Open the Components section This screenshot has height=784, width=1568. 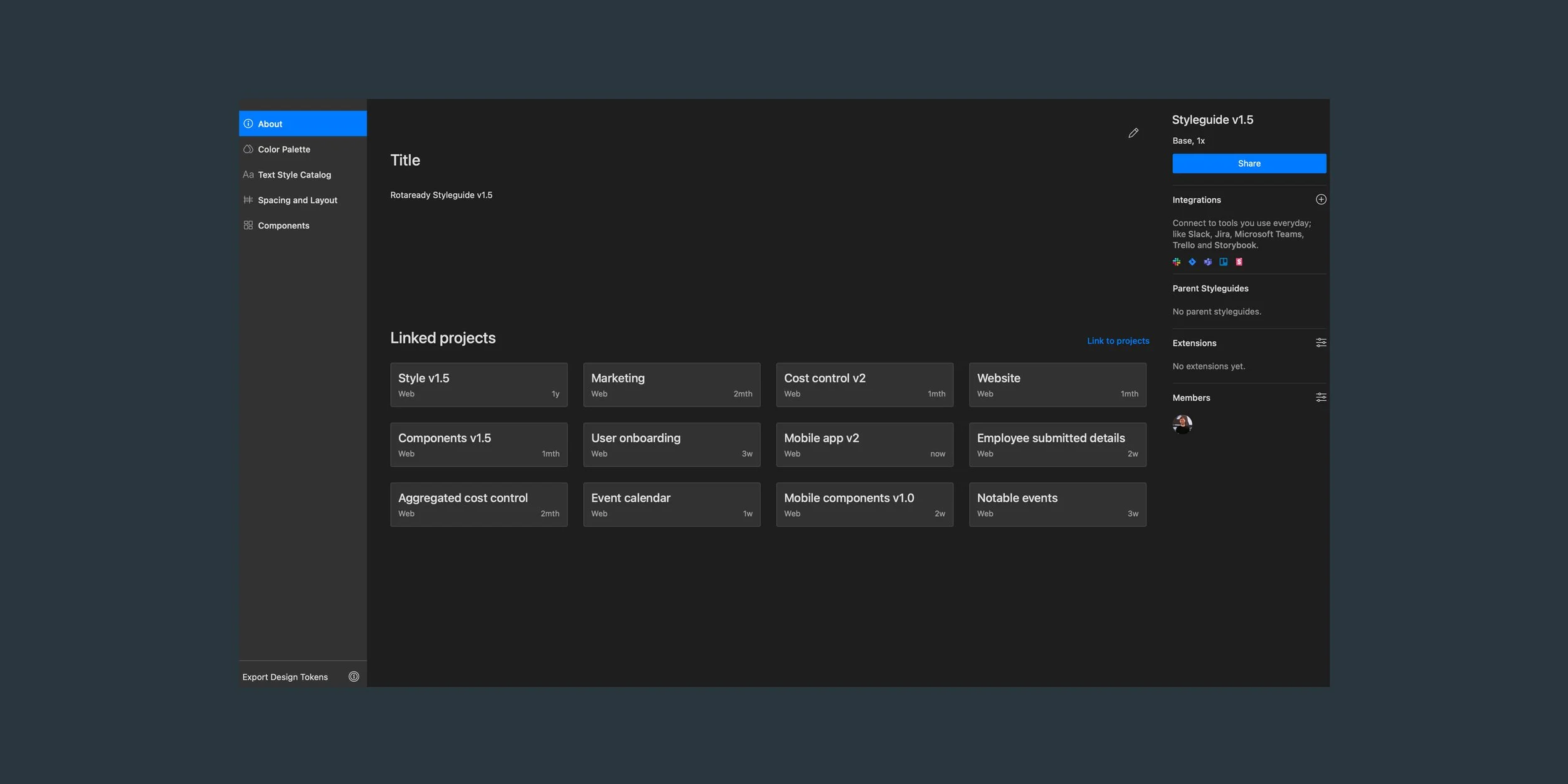click(283, 226)
